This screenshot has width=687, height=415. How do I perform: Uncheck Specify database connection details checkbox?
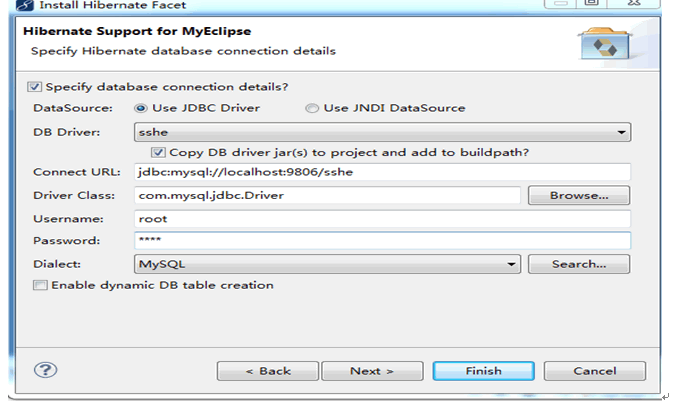pos(34,87)
